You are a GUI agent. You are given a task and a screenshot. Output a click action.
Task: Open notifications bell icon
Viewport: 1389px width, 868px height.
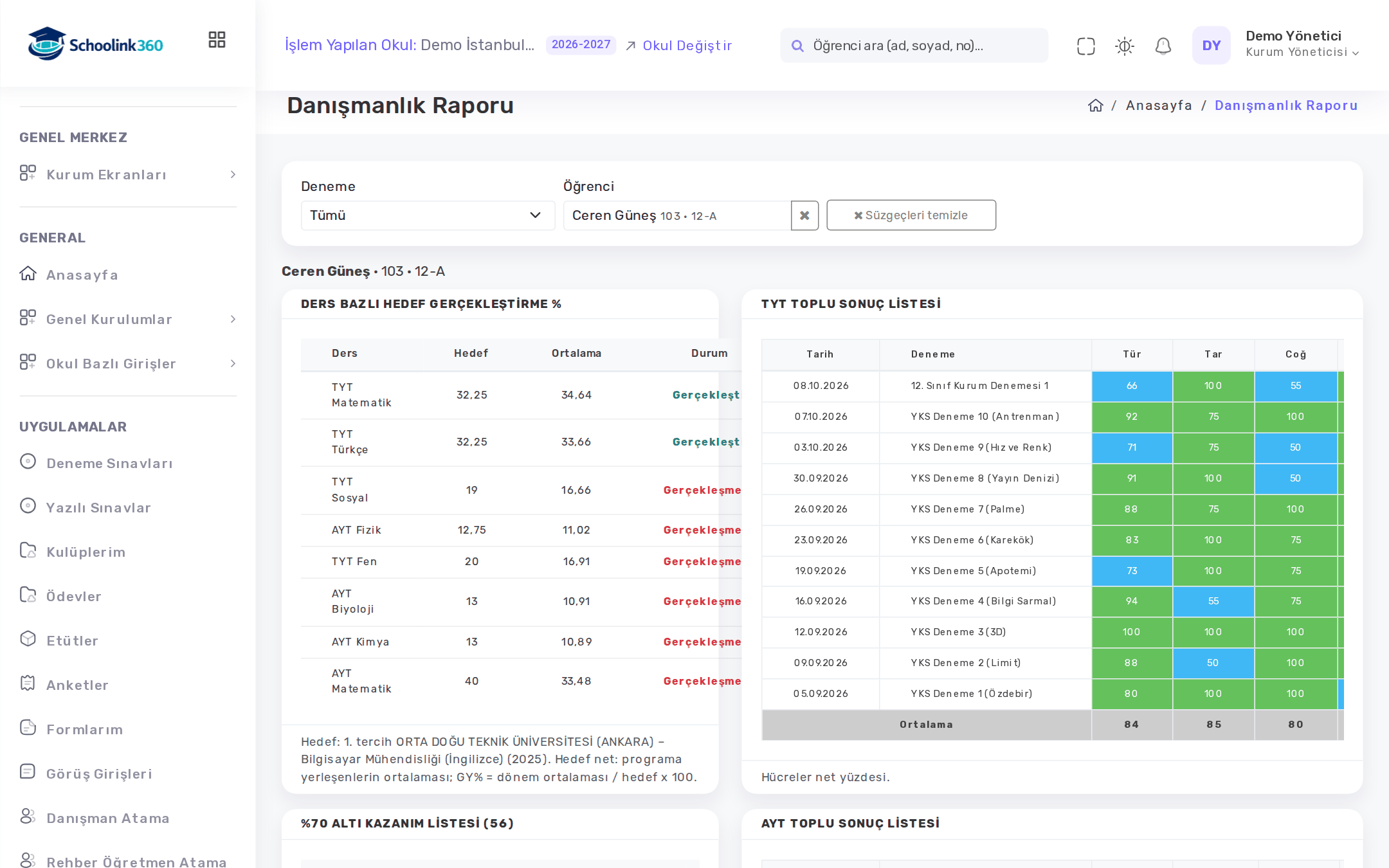[x=1163, y=46]
